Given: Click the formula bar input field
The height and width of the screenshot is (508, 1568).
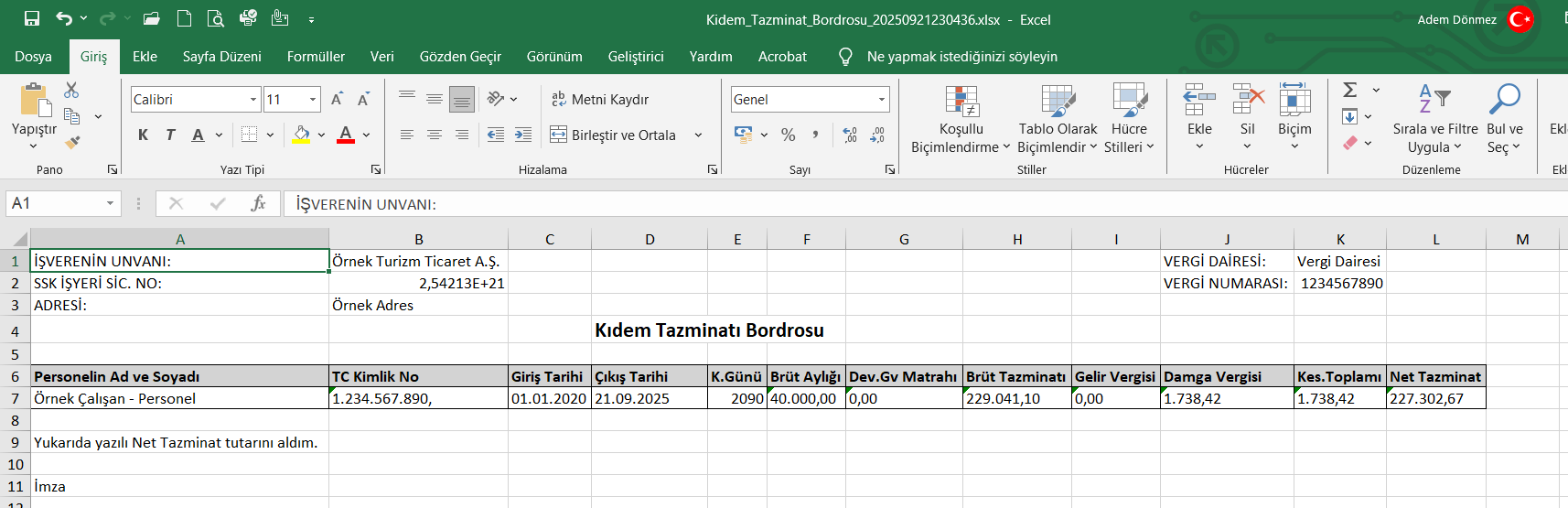Looking at the screenshot, I should click(924, 203).
